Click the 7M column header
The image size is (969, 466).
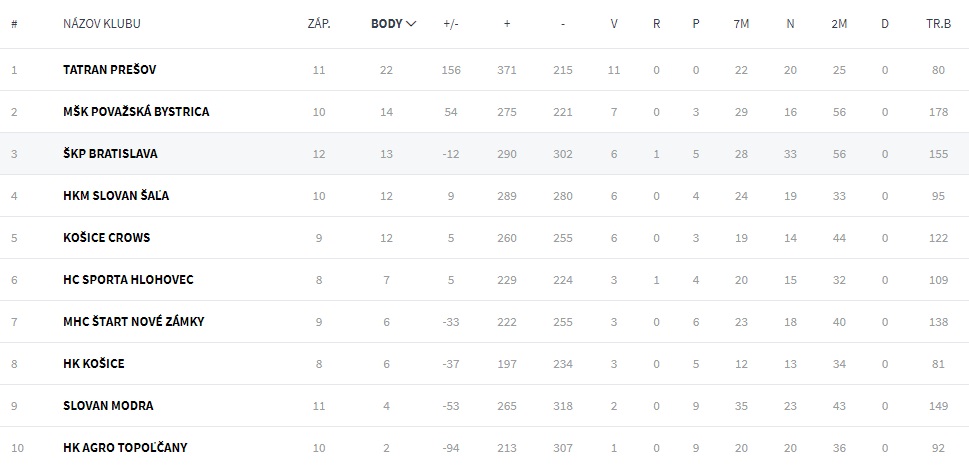click(741, 24)
